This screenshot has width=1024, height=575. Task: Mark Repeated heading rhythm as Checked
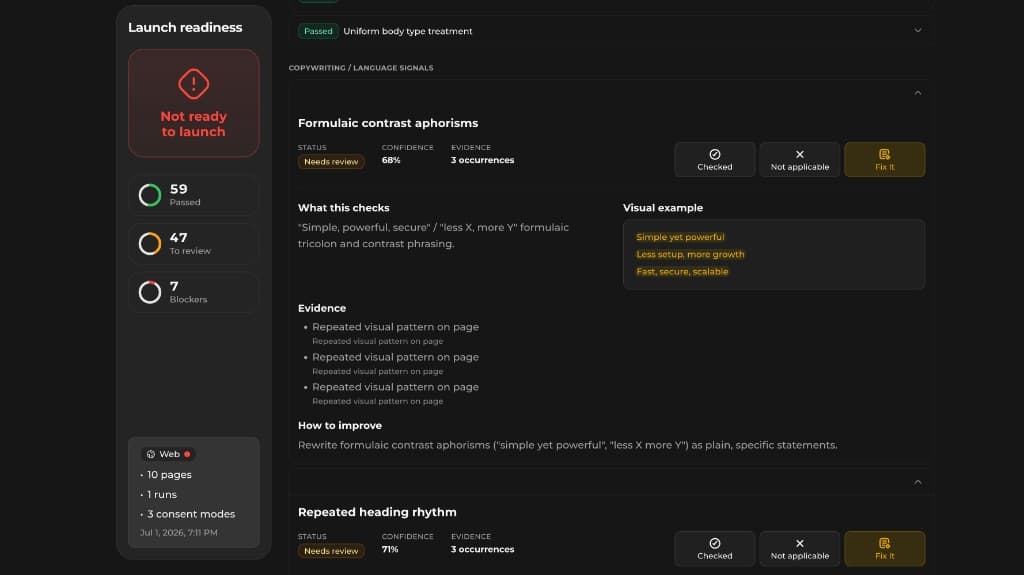714,548
